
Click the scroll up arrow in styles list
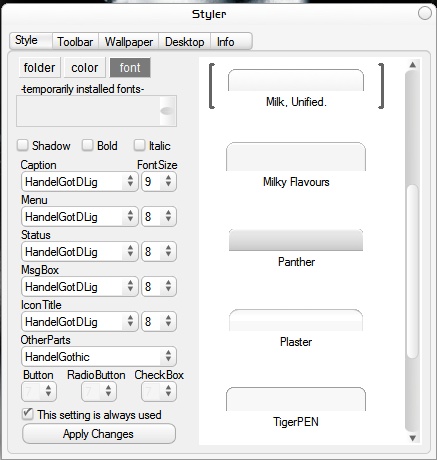(x=413, y=65)
